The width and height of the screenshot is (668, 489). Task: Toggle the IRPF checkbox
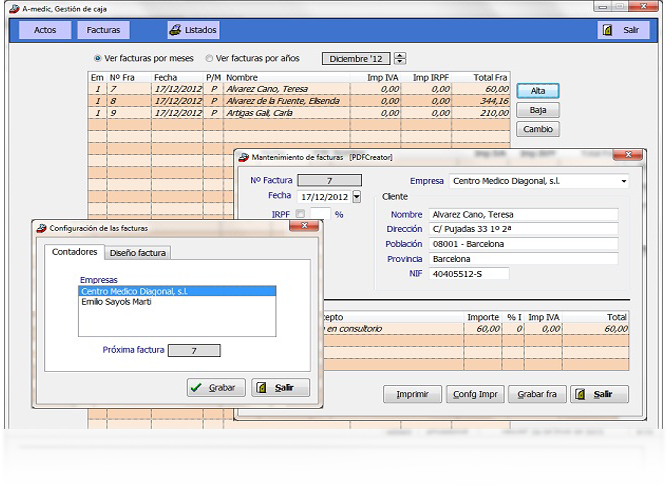pos(300,214)
